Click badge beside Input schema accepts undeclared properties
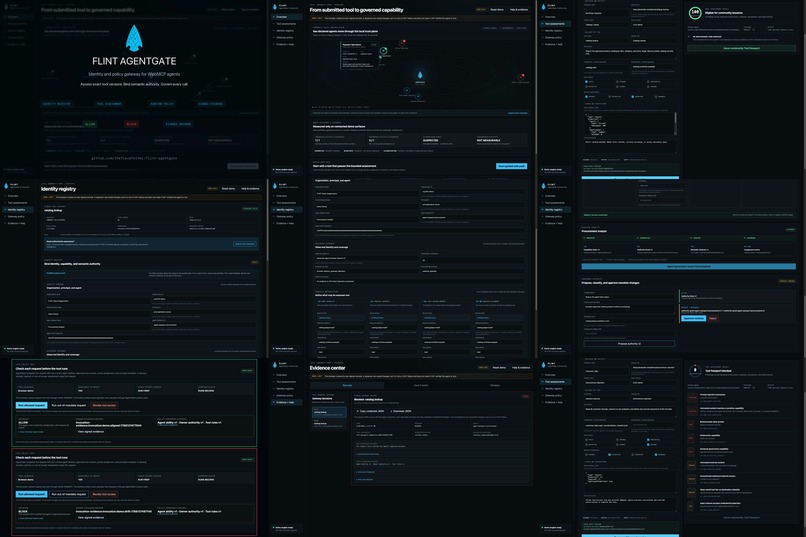 692,506
